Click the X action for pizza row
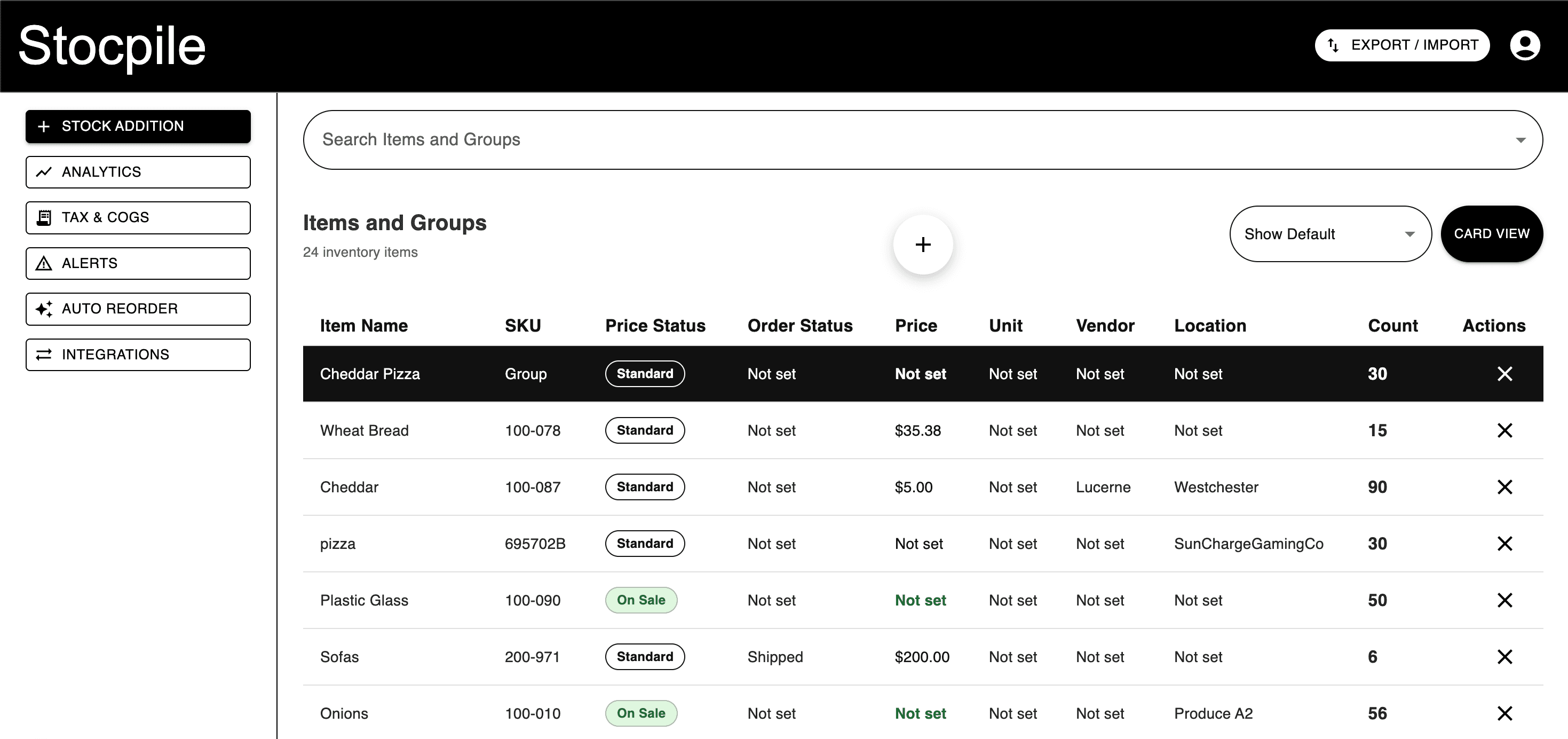Screen dimensions: 1568x739 click(x=1504, y=544)
